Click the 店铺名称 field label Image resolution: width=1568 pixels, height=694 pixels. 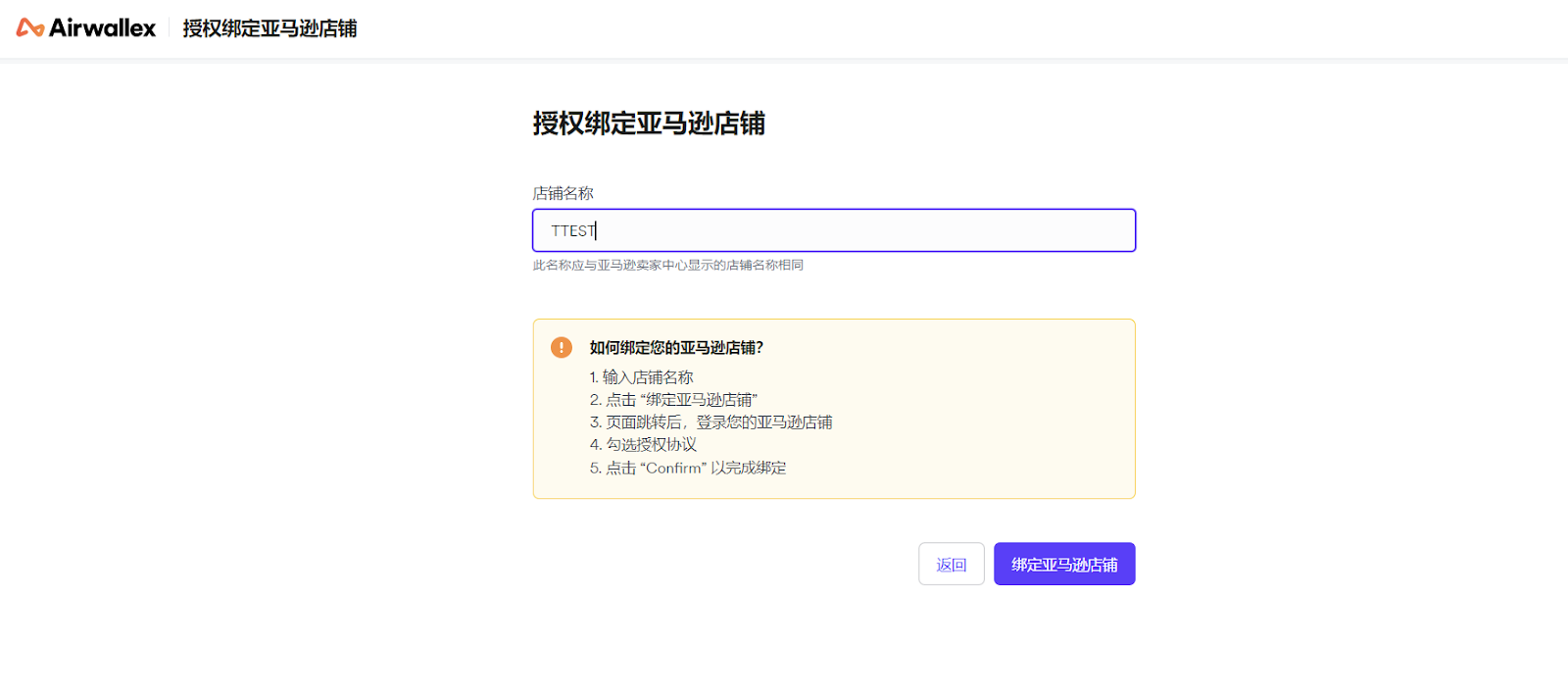tap(563, 193)
